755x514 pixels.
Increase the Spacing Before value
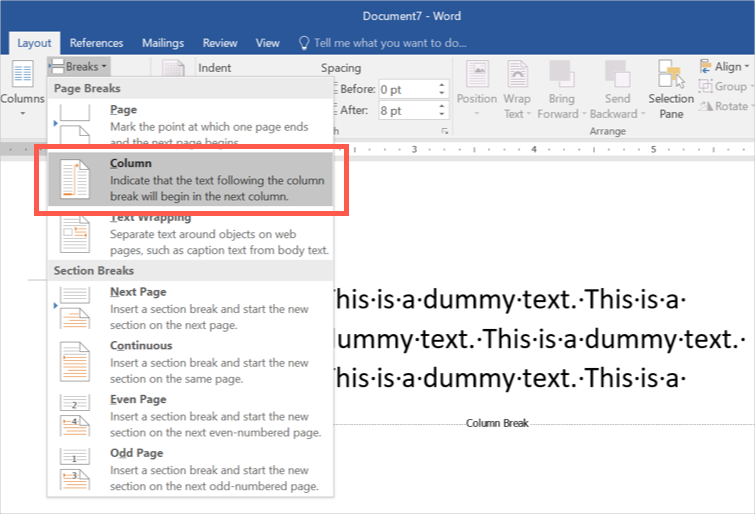point(441,83)
